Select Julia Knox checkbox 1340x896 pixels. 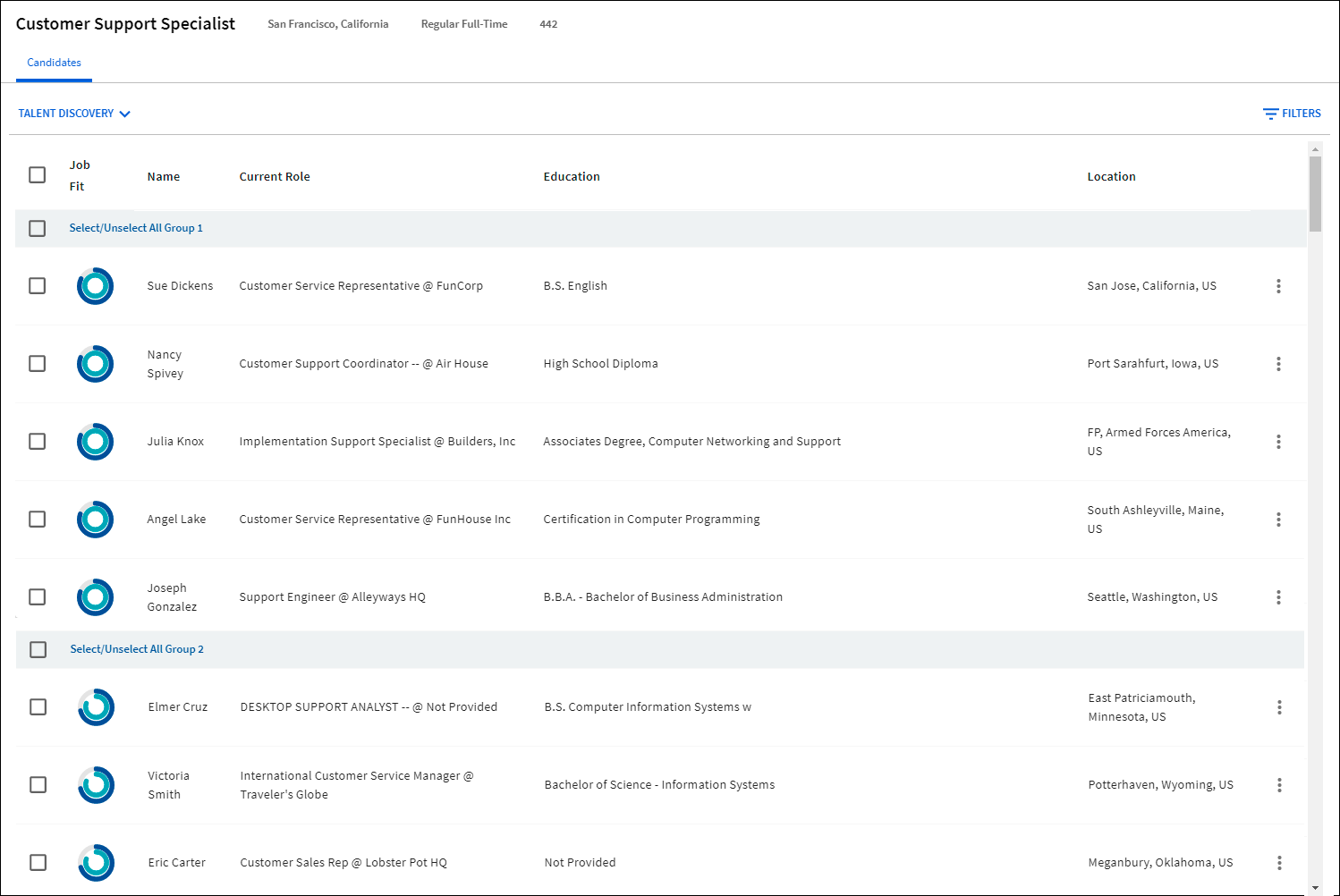point(37,441)
